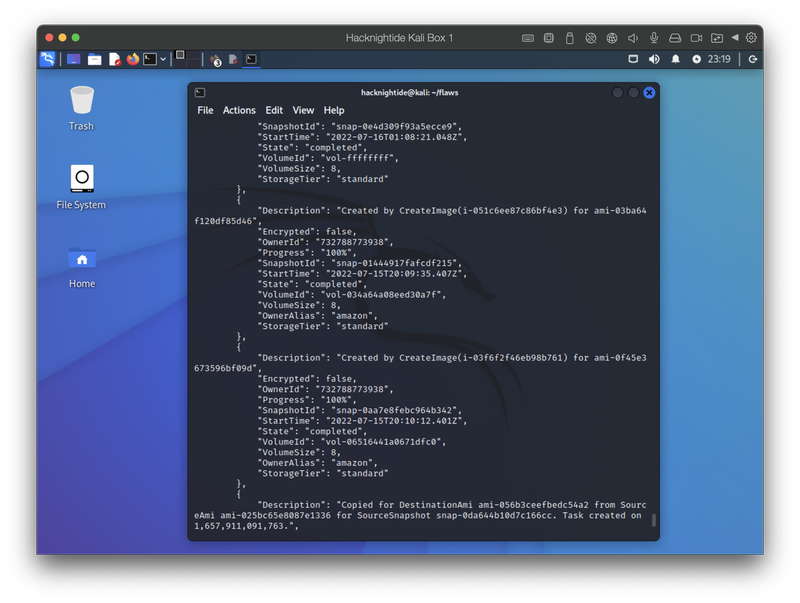Launch Firefox from the panel
Image resolution: width=800 pixels, height=603 pixels.
point(132,59)
